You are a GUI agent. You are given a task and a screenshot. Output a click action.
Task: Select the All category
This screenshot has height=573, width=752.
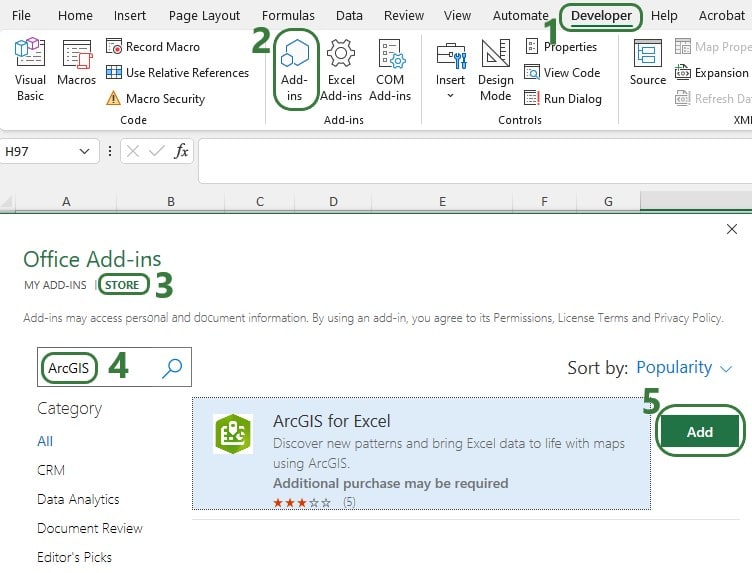pos(45,441)
